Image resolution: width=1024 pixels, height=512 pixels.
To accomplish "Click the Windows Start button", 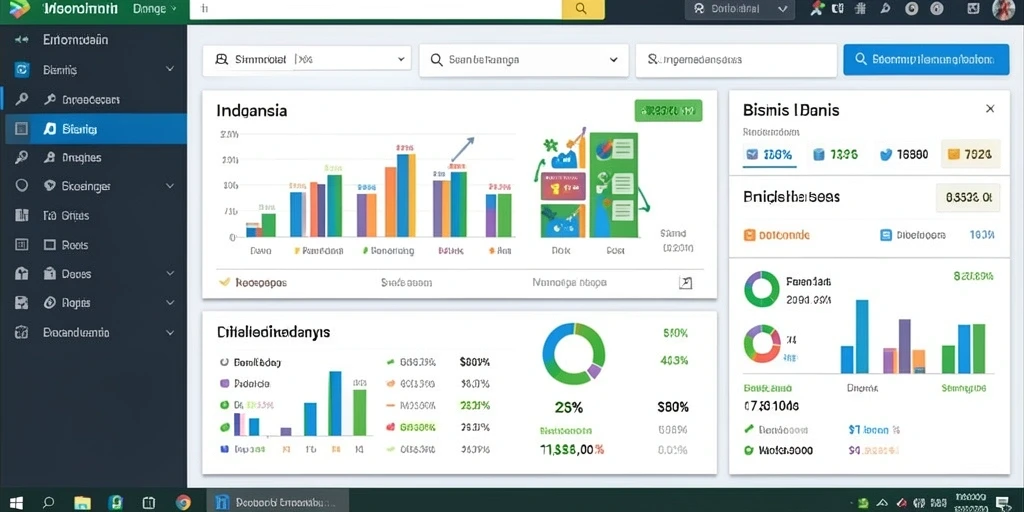I will [x=16, y=502].
